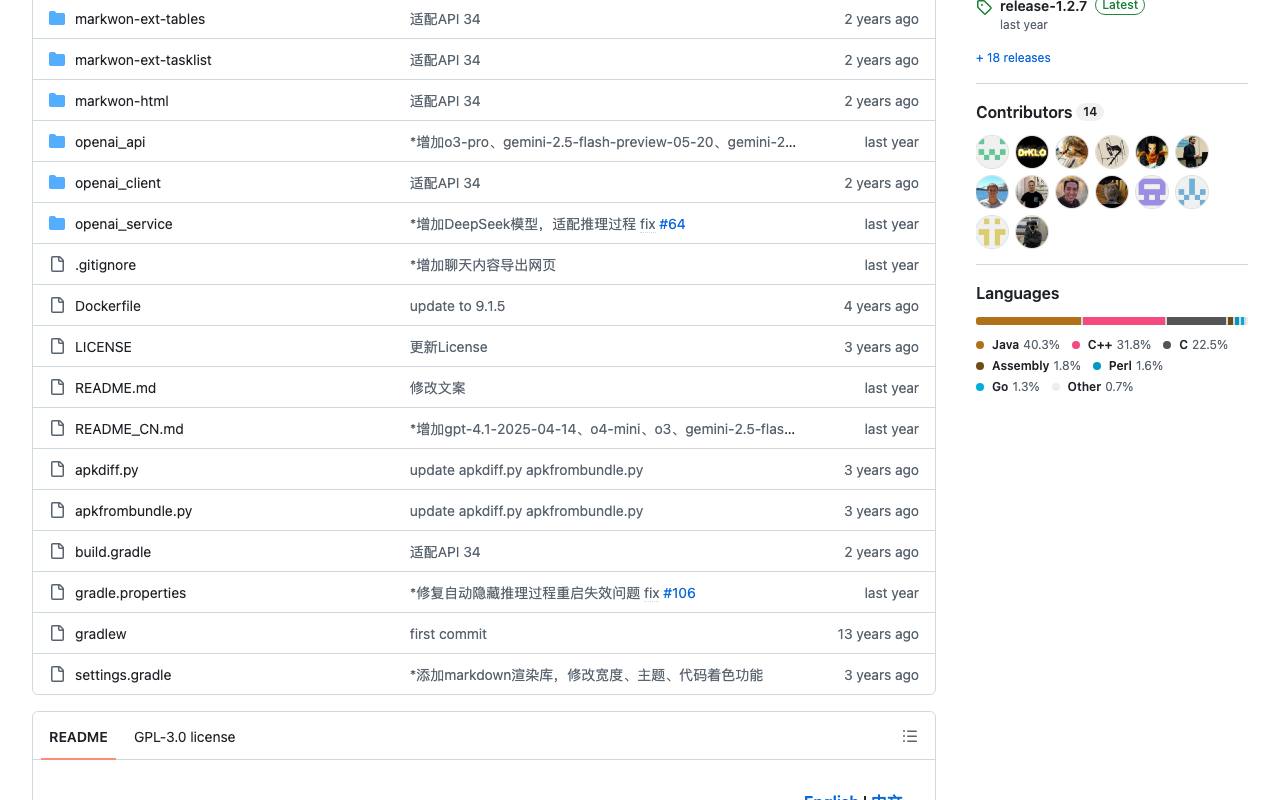
Task: Open the openai_service folder
Action: click(124, 224)
